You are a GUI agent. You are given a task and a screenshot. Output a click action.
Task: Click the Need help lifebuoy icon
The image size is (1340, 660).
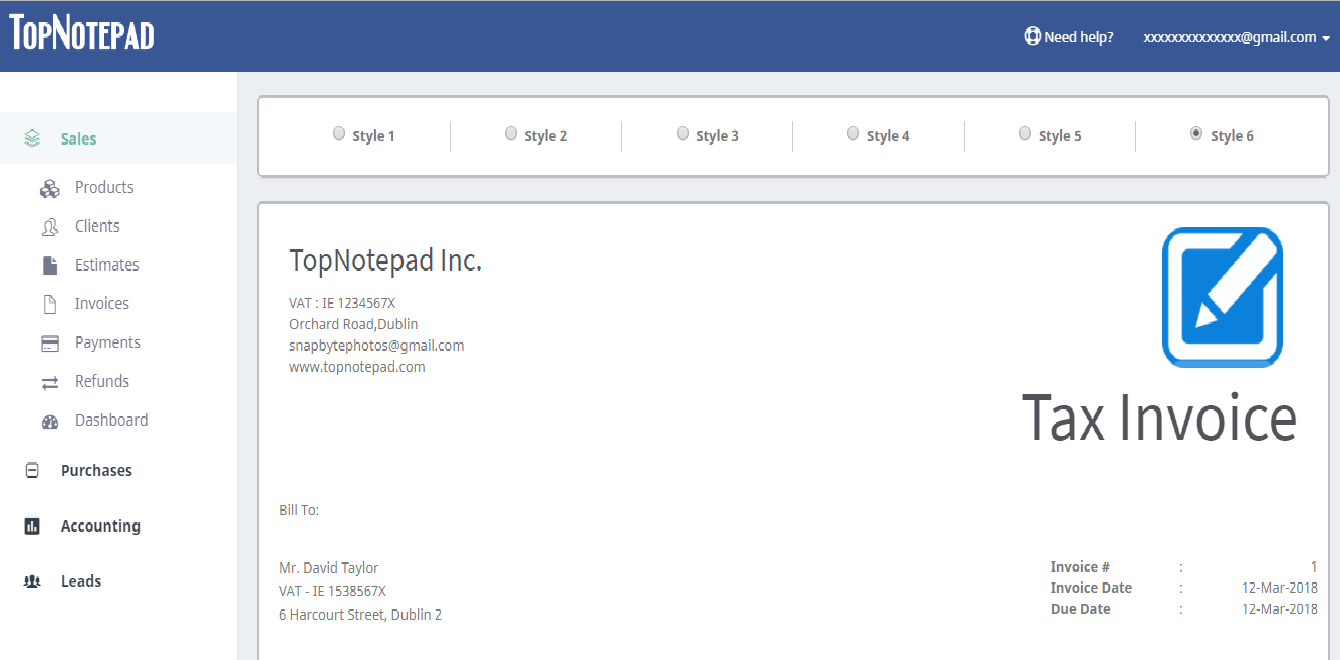(x=1032, y=36)
